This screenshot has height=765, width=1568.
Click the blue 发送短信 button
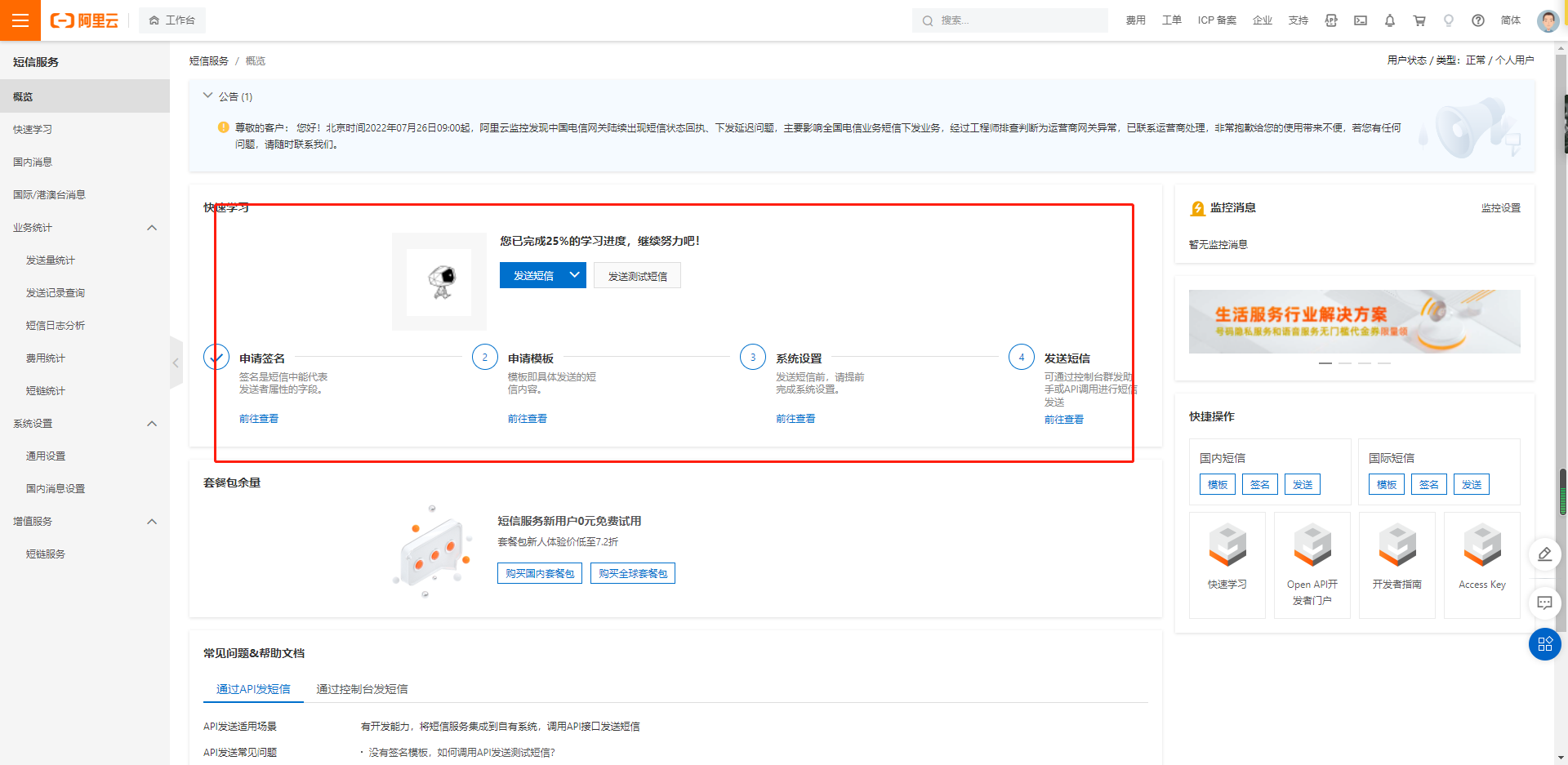533,275
